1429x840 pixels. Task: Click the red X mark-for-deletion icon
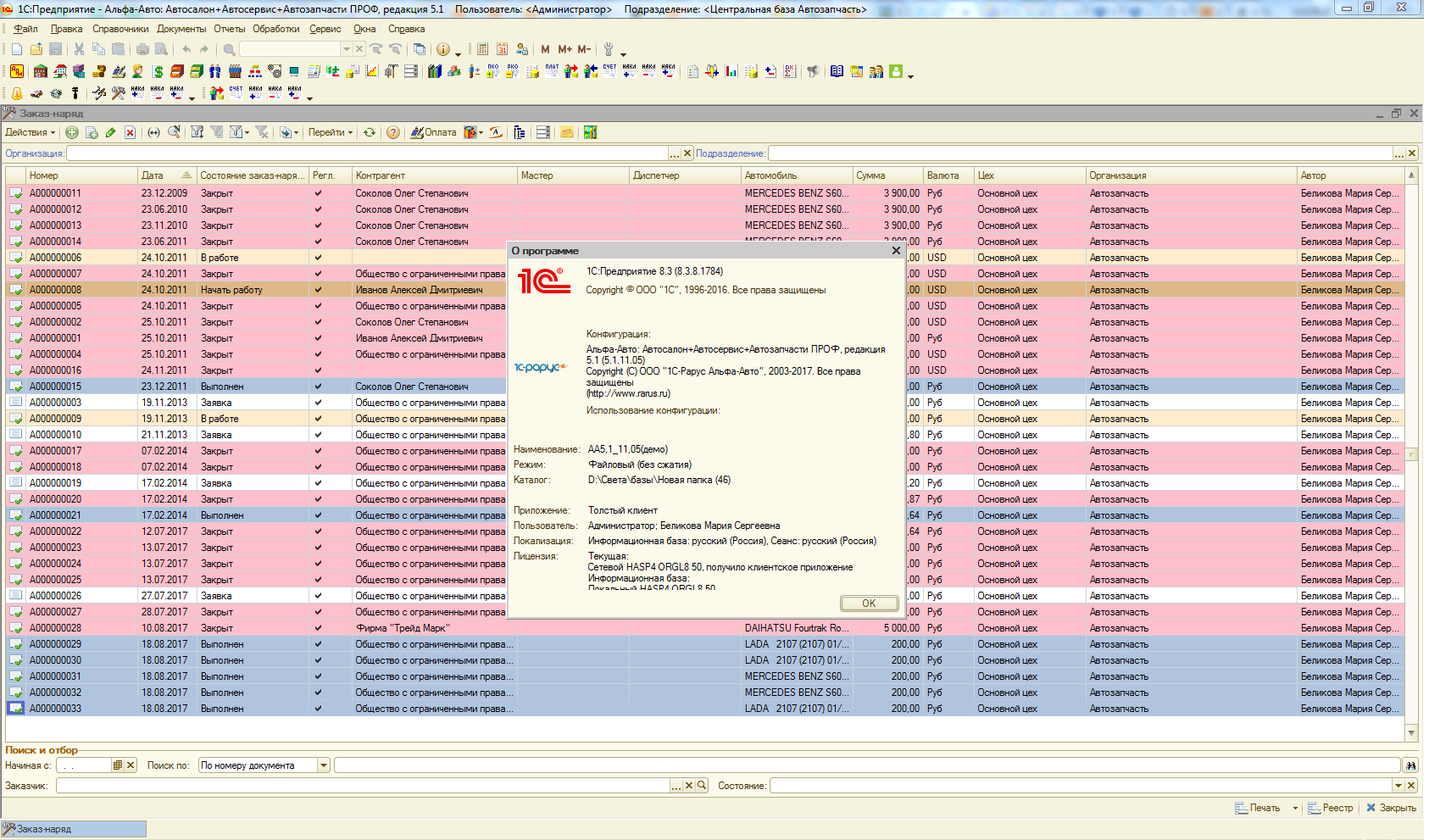pos(130,132)
